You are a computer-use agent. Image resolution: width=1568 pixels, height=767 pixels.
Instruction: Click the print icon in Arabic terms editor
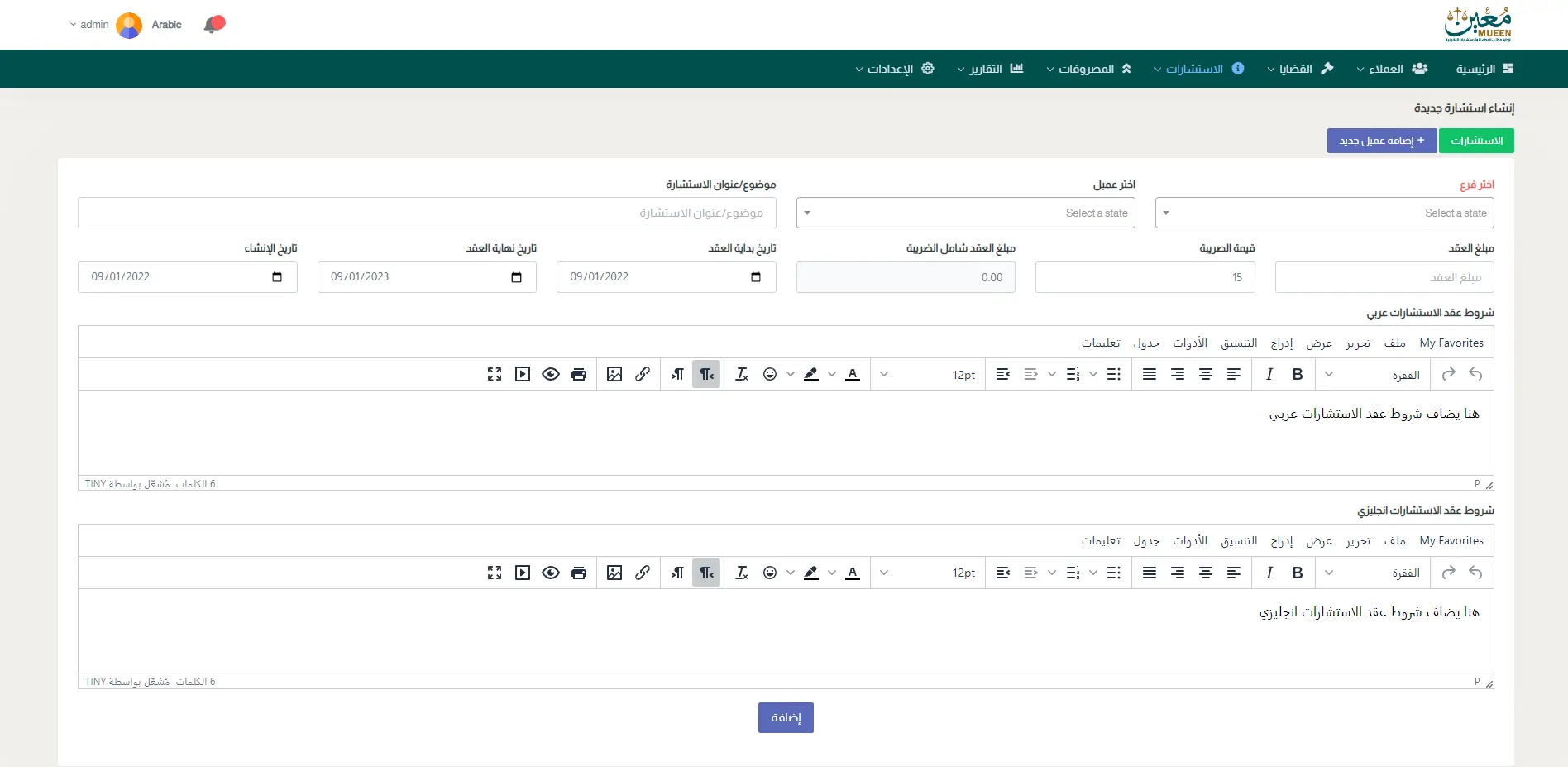pyautogui.click(x=579, y=375)
